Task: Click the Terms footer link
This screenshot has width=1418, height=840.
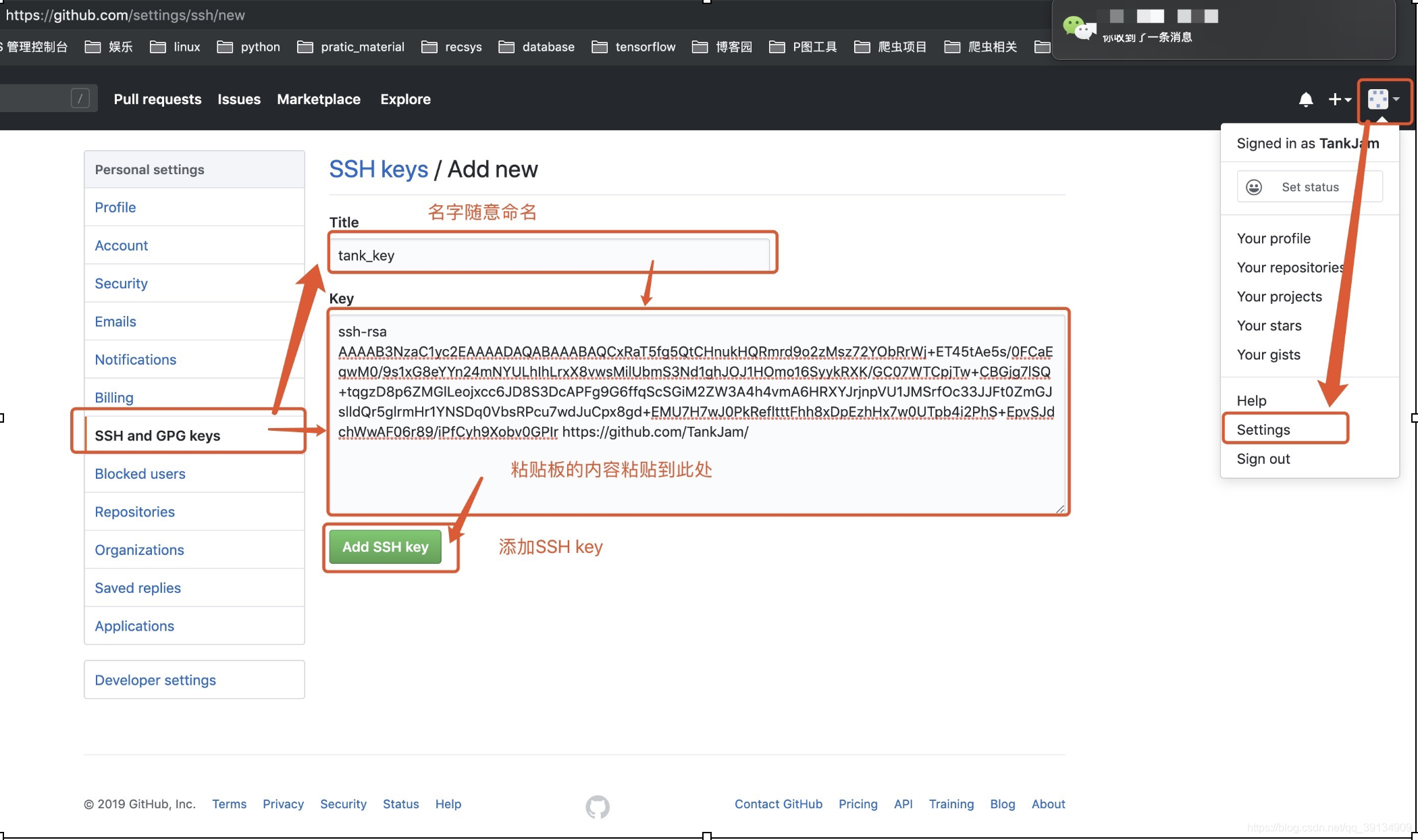Action: [229, 804]
